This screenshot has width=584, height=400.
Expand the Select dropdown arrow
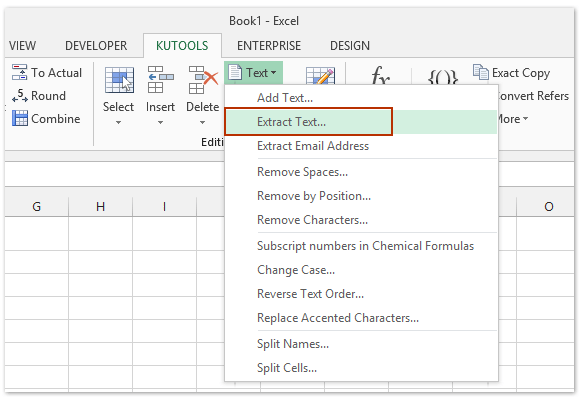click(x=118, y=122)
